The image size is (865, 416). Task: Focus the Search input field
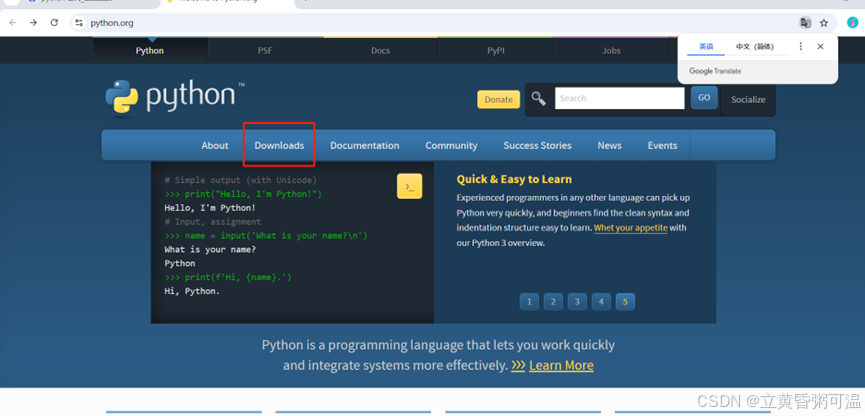click(620, 98)
